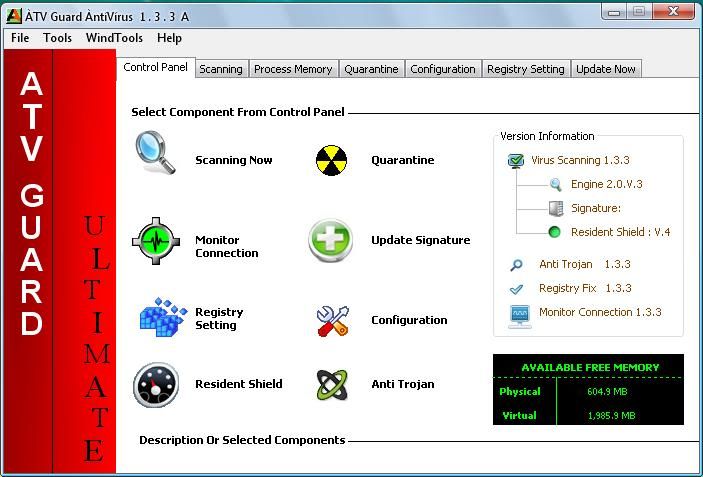Select Engine 2.0.V.3 tree entry
Screen dimensions: 703x477
606,184
